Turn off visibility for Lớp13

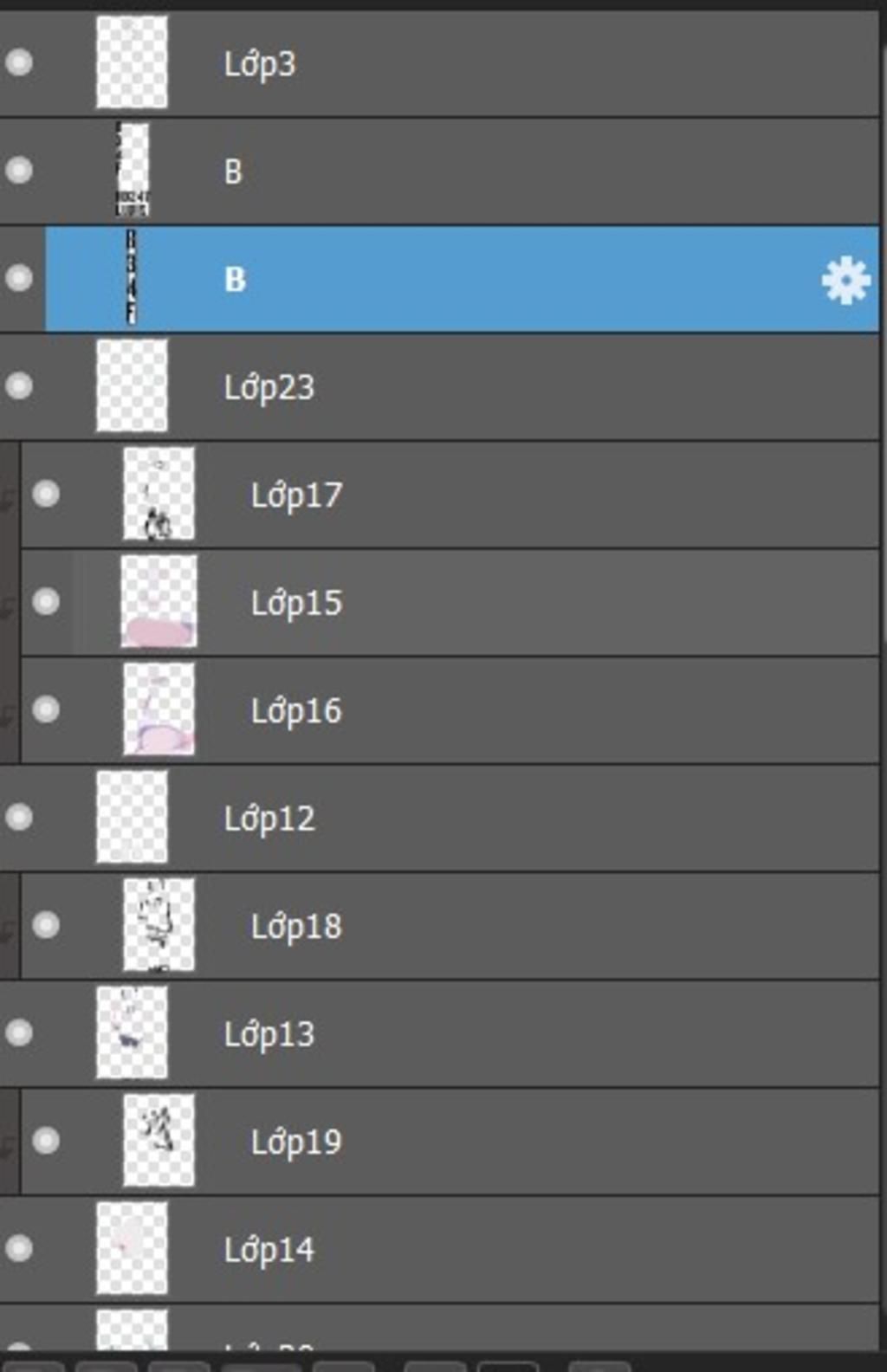[x=19, y=1032]
